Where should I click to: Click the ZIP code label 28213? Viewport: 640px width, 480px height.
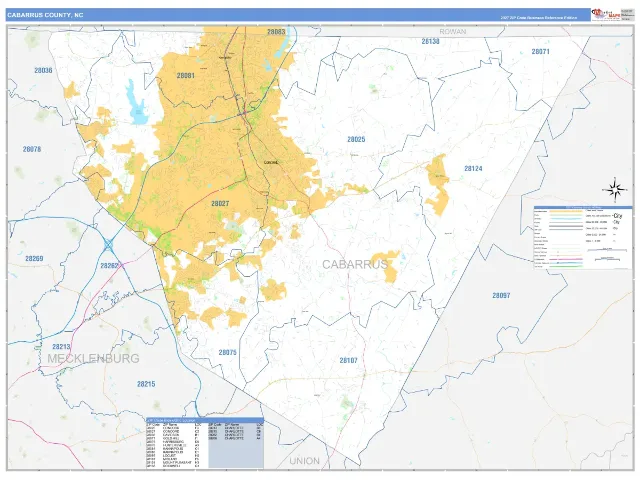pos(61,347)
